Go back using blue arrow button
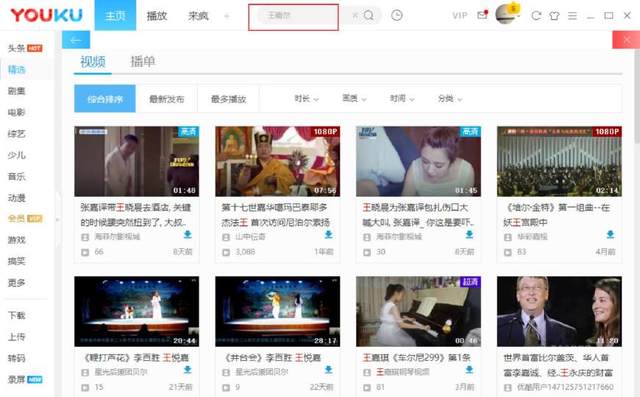 [76, 40]
